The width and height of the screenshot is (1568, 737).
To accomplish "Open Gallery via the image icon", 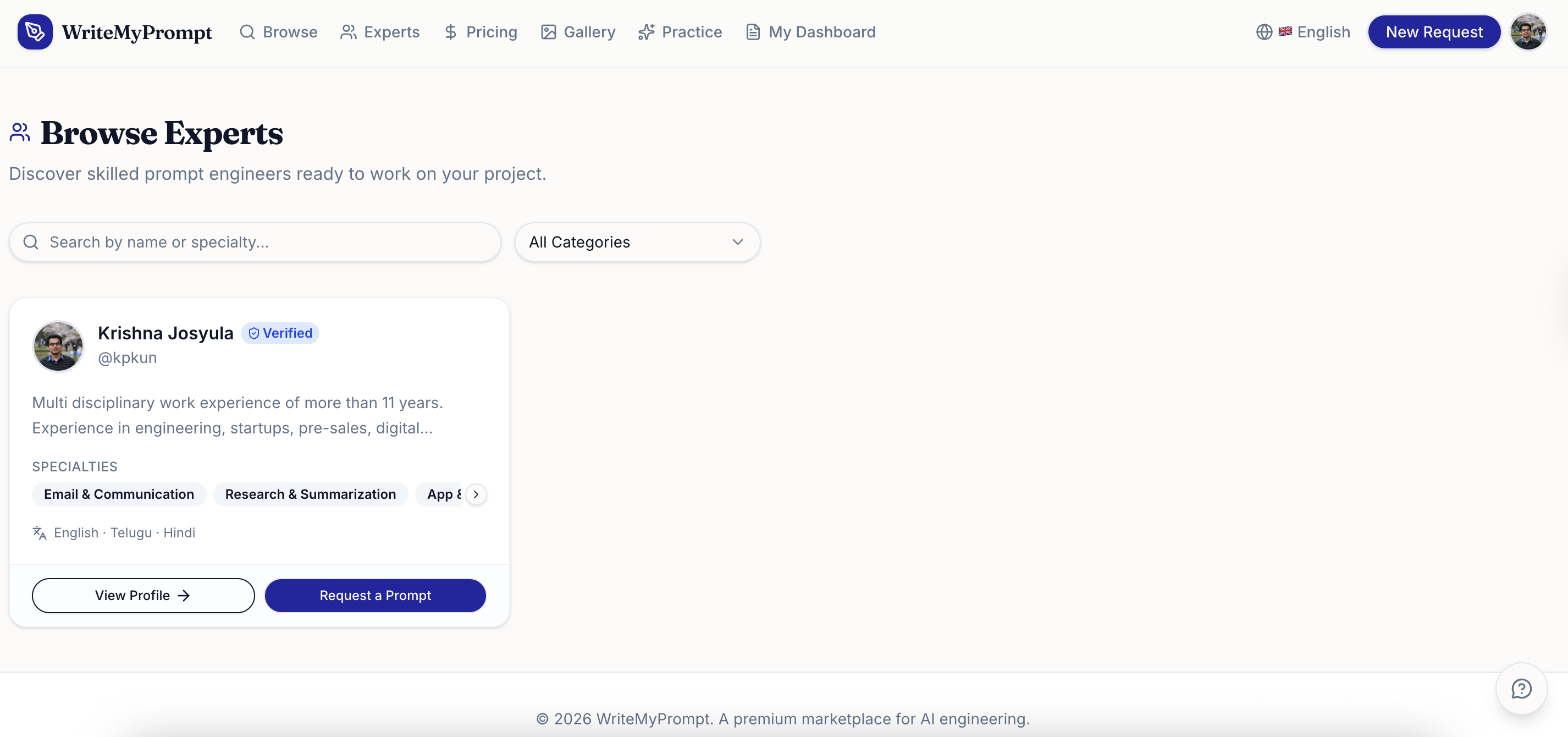I will (x=549, y=32).
